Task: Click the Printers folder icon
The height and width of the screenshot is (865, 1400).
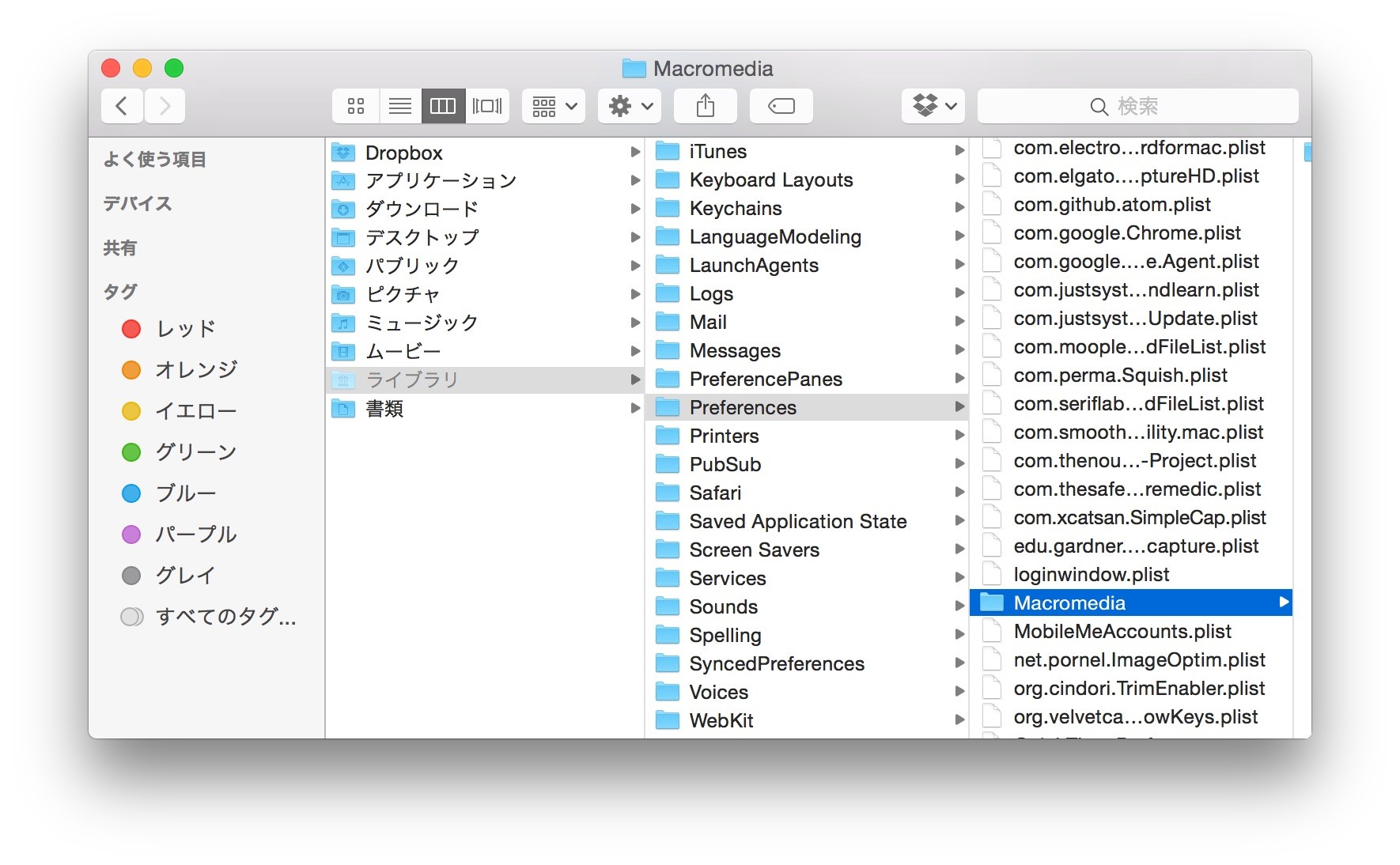Action: click(668, 436)
